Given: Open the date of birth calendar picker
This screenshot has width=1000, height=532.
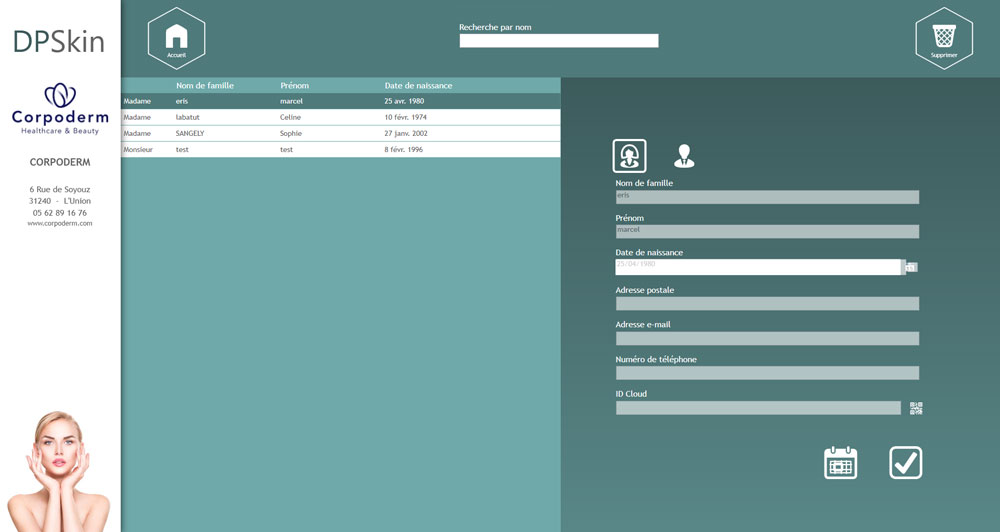Looking at the screenshot, I should 911,267.
